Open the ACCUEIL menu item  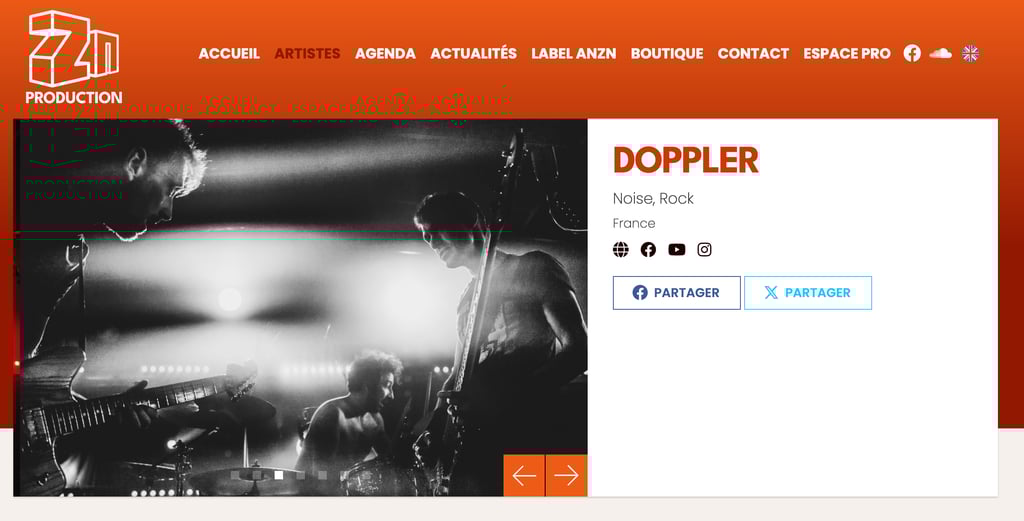[x=229, y=54]
